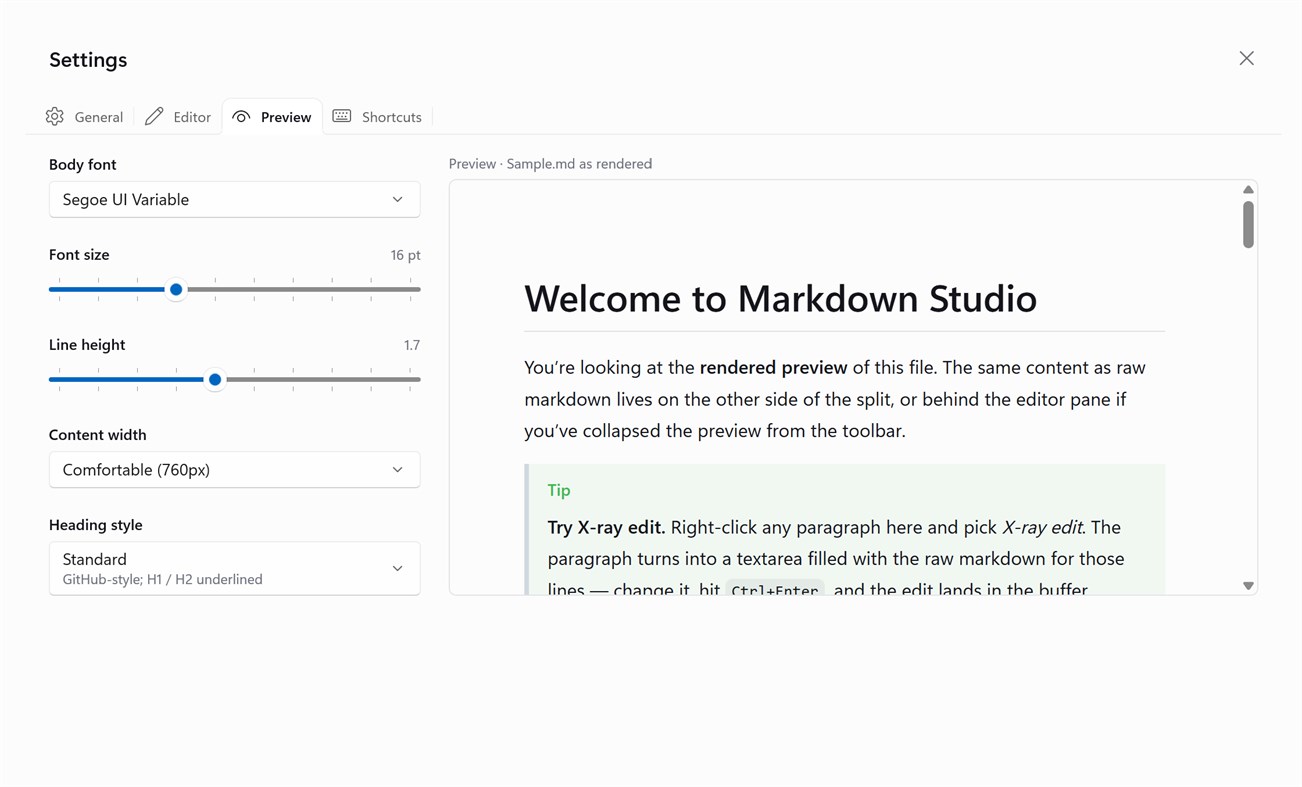Close the Settings dialog
The image size is (1302, 787).
[x=1246, y=58]
